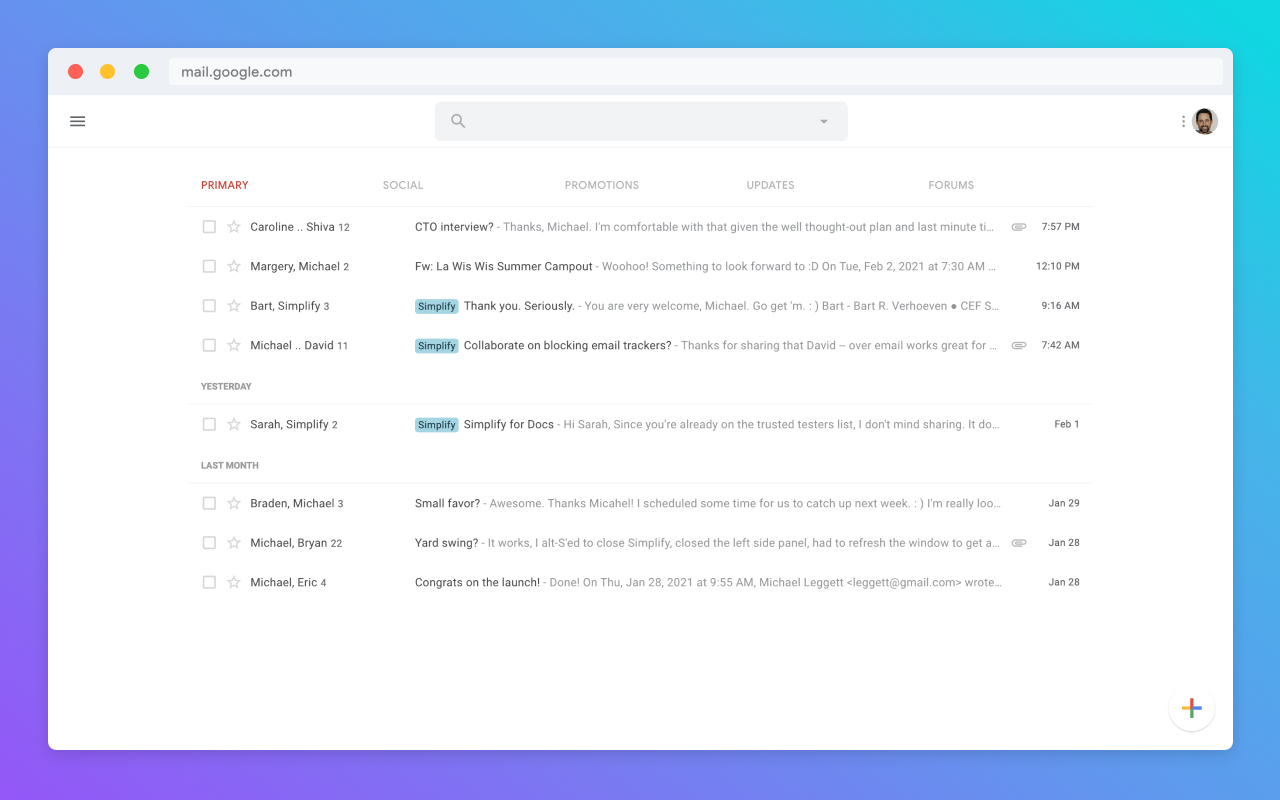Screen dimensions: 1280x800
Task: Open the search options dropdown arrow
Action: (x=823, y=120)
